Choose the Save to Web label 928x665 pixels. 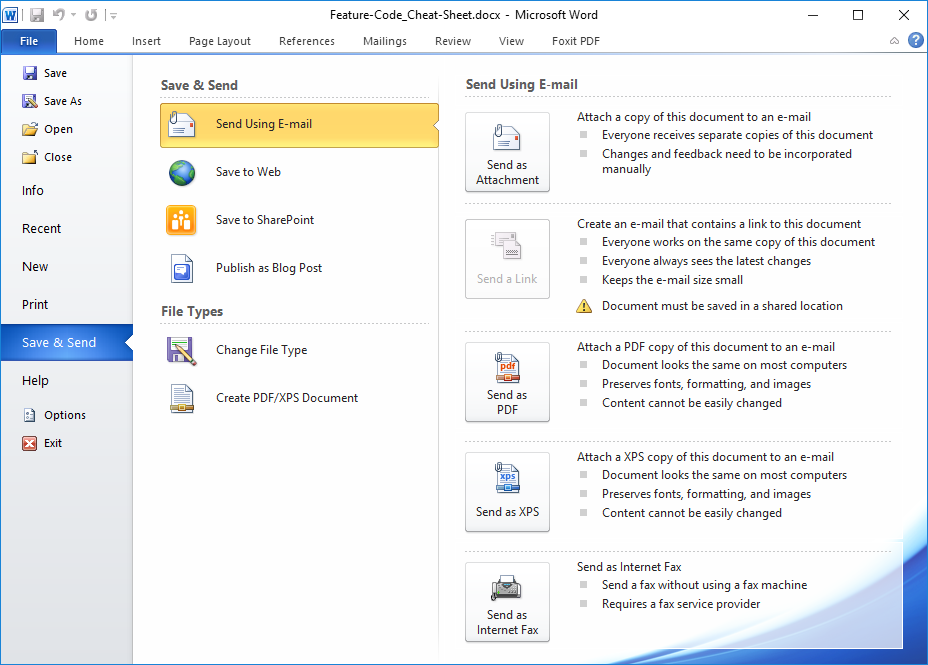[x=248, y=172]
